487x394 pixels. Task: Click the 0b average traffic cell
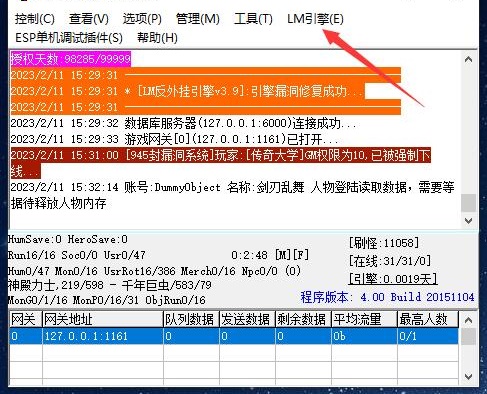pyautogui.click(x=364, y=336)
